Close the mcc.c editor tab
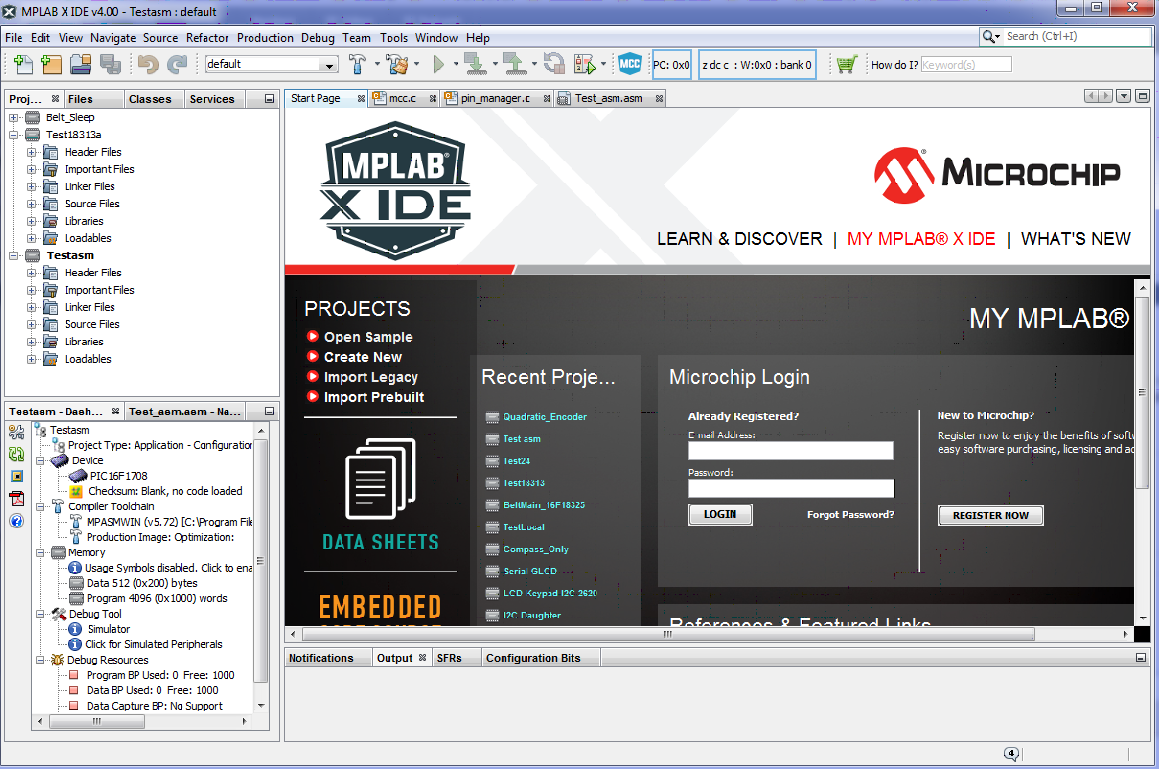Viewport: 1159px width, 769px height. pyautogui.click(x=433, y=98)
